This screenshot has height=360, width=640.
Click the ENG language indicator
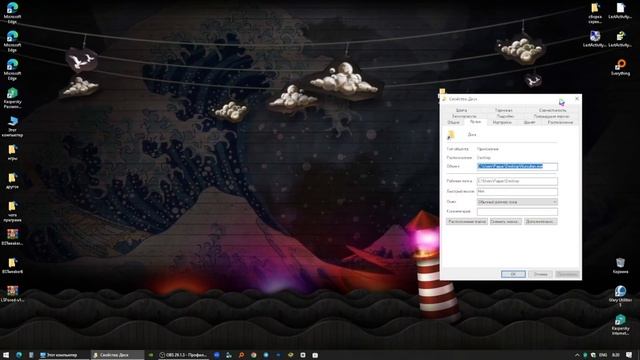(x=603, y=355)
